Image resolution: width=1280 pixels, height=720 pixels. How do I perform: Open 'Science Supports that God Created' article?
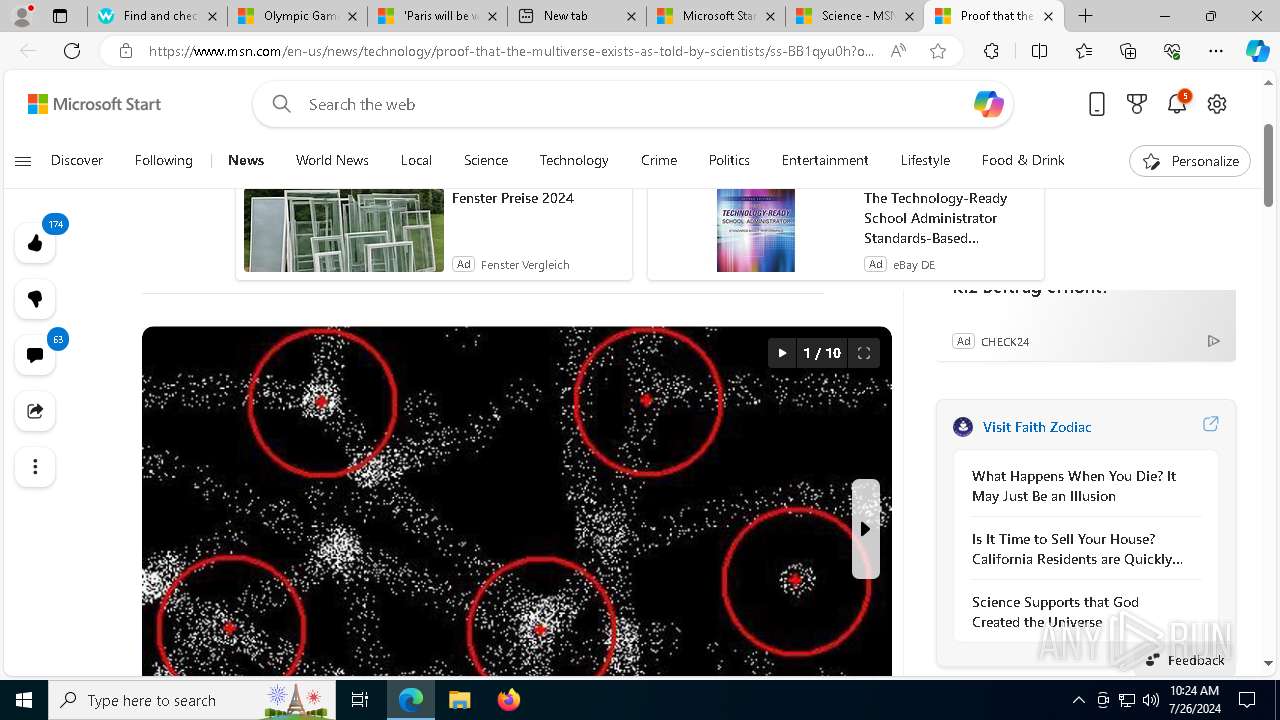1055,612
